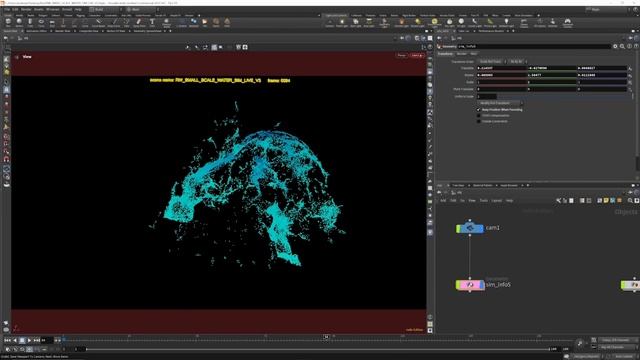640x360 pixels.
Task: Open the Tree View pane tab
Action: click(458, 185)
